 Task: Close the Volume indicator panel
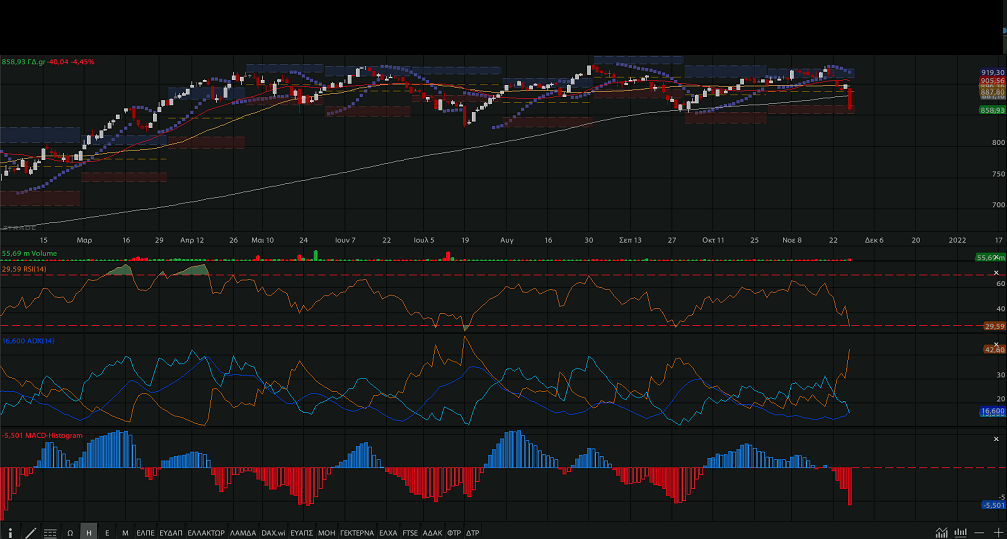997,257
